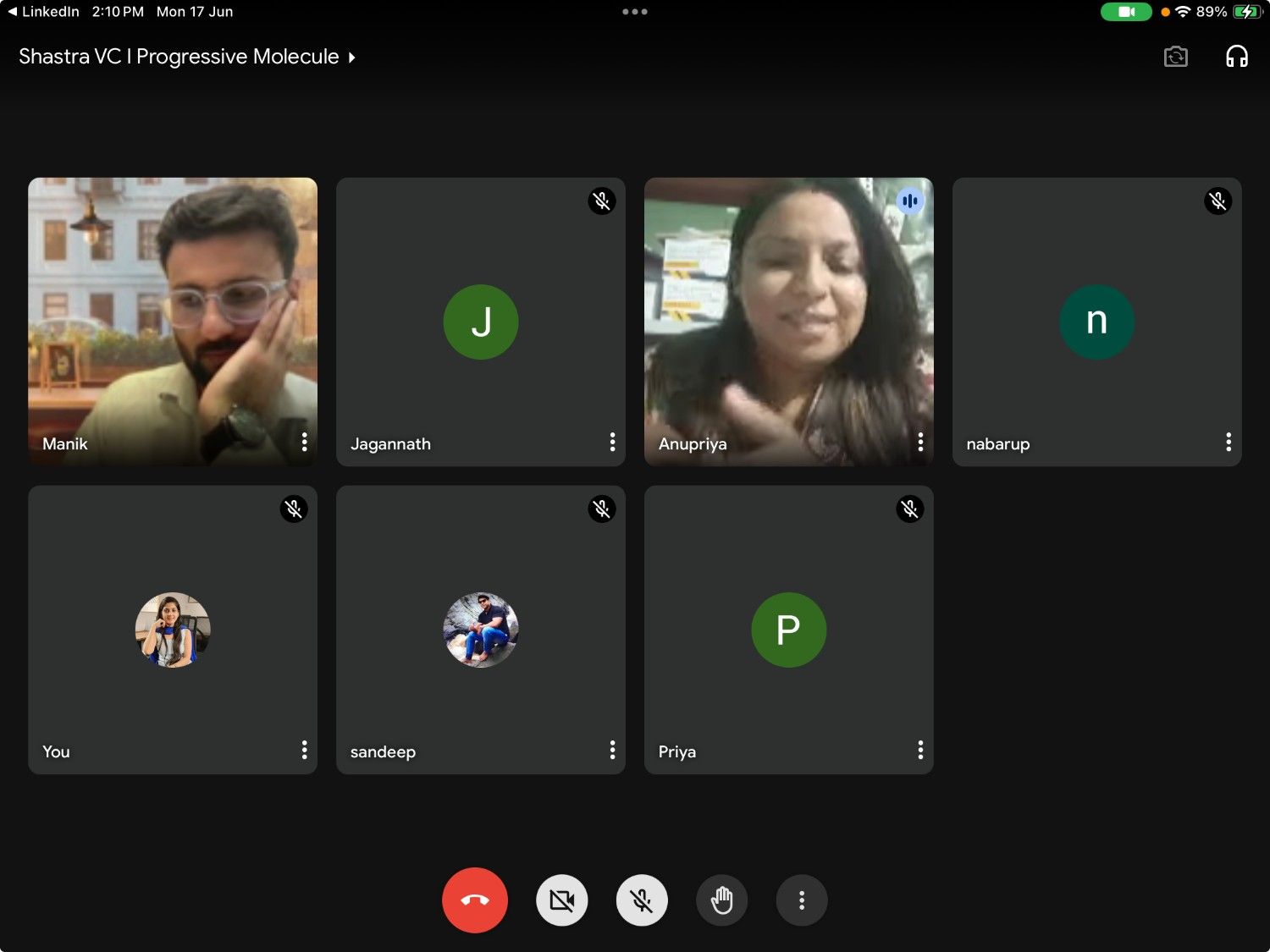Click the muted mic icon on Priya's tile

(x=910, y=509)
